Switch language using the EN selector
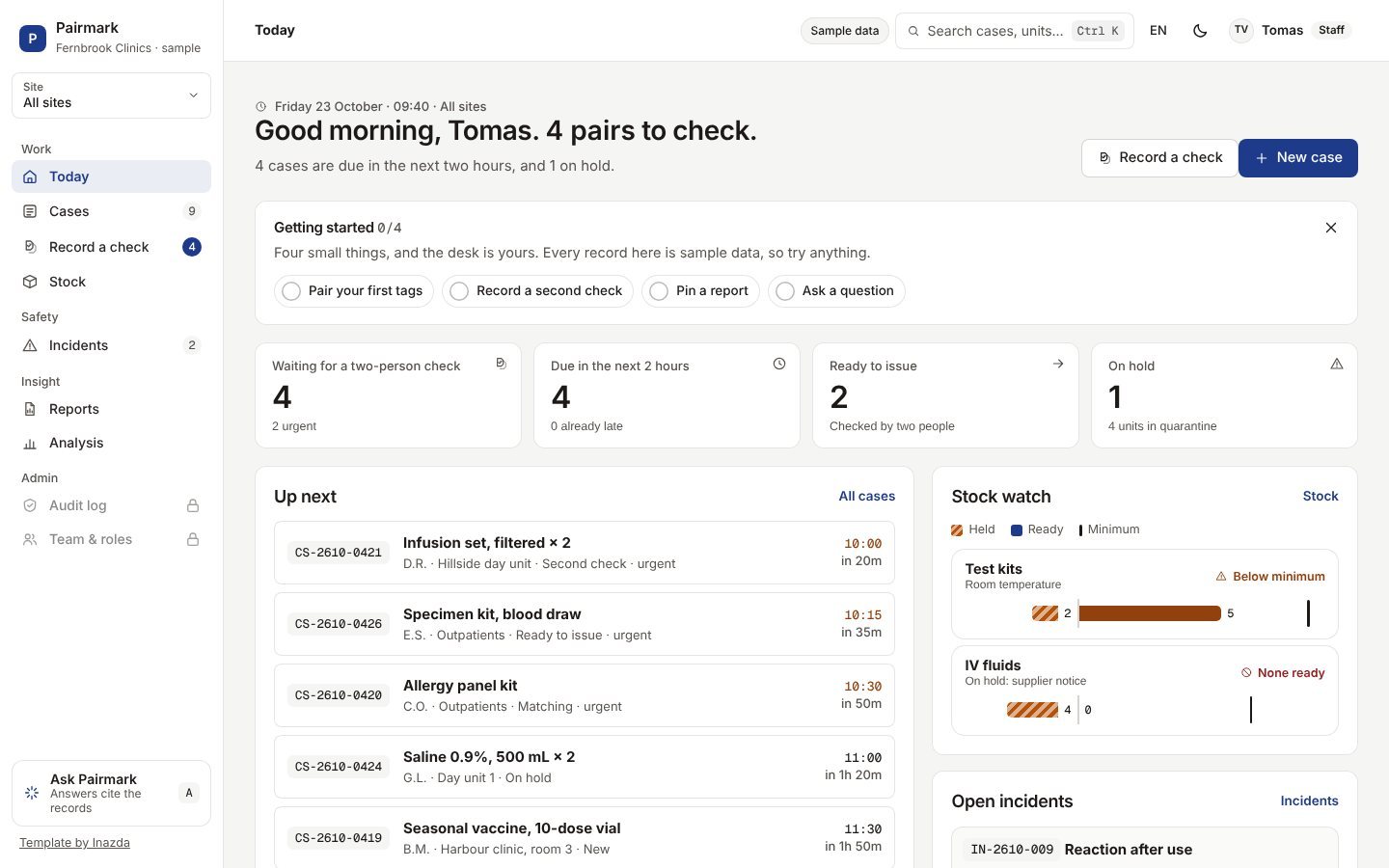The height and width of the screenshot is (868, 1389). 1158,31
